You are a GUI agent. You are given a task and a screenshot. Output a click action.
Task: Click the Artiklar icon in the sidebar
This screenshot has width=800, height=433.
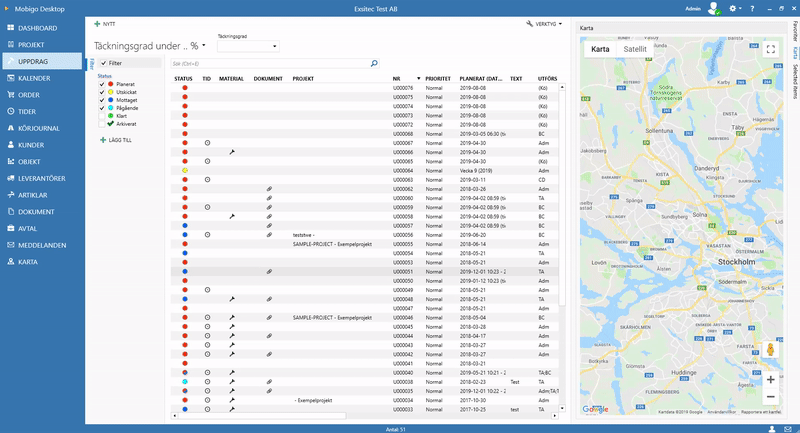pos(11,195)
